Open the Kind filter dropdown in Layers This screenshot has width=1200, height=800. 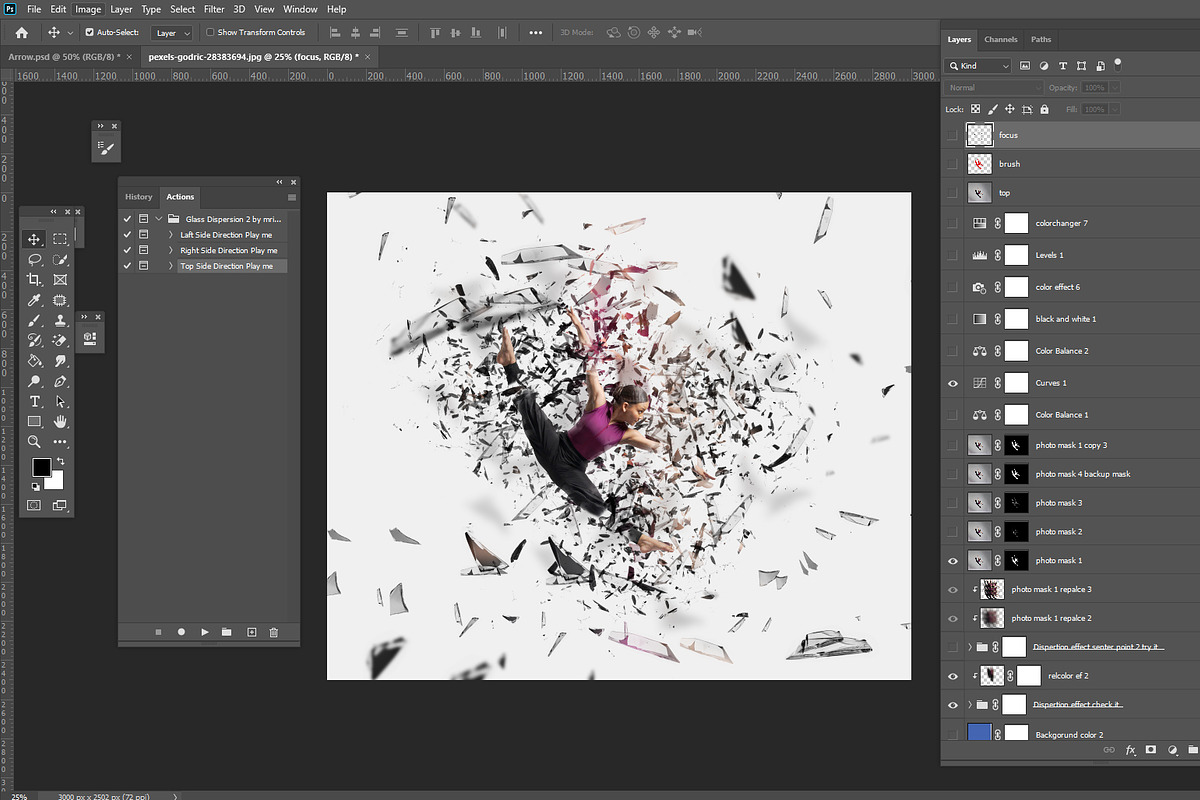978,66
